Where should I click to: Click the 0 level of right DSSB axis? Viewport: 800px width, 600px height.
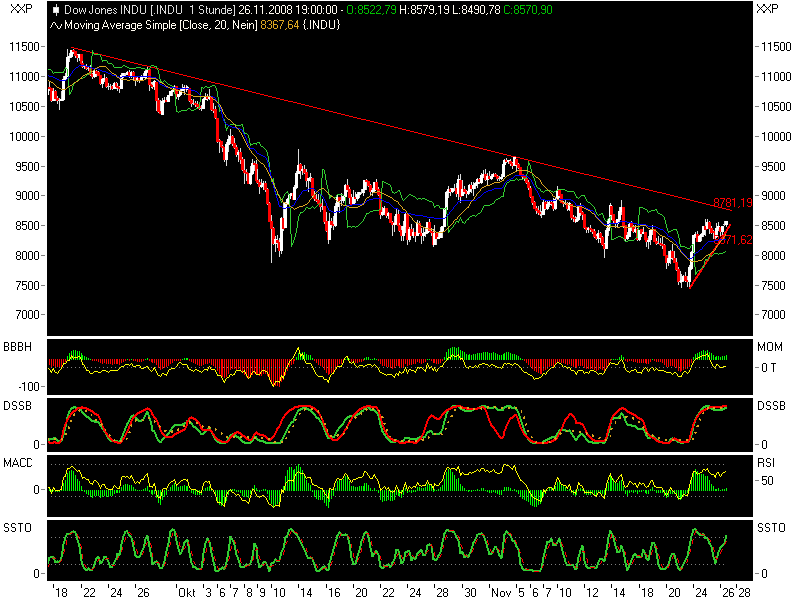(764, 444)
